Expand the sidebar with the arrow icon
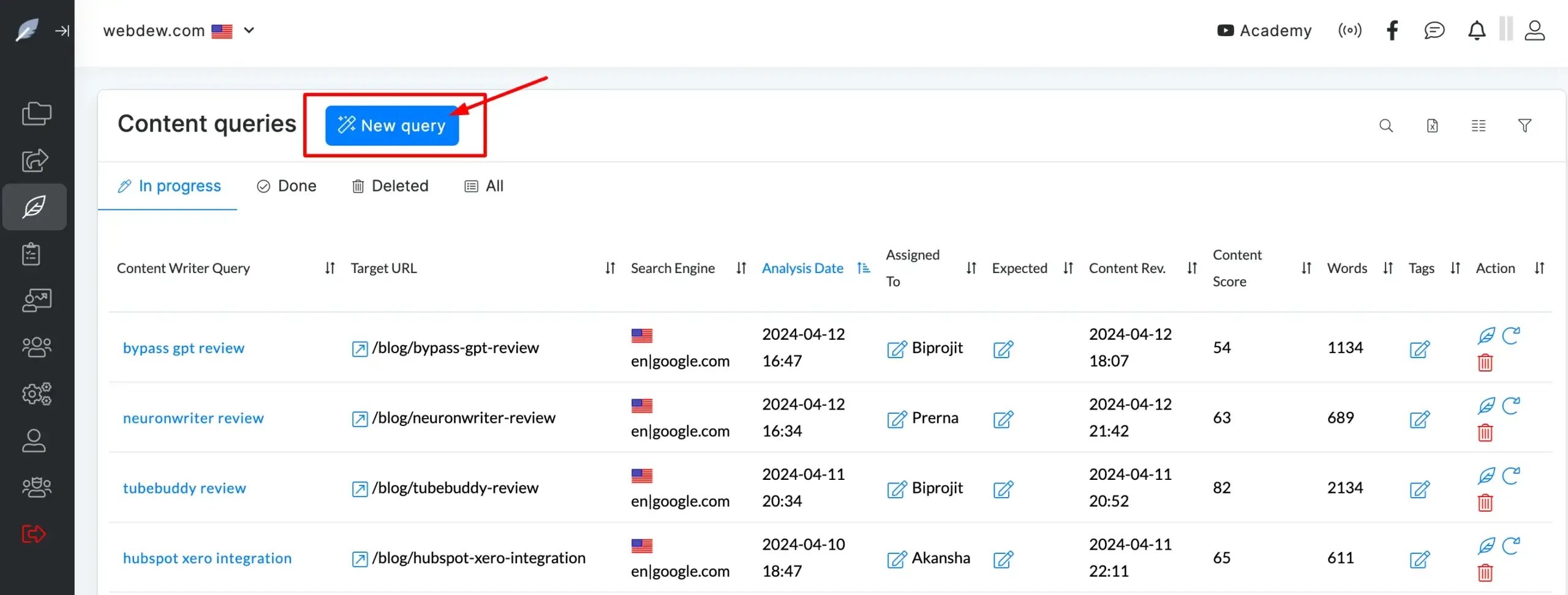The width and height of the screenshot is (1568, 595). [62, 31]
